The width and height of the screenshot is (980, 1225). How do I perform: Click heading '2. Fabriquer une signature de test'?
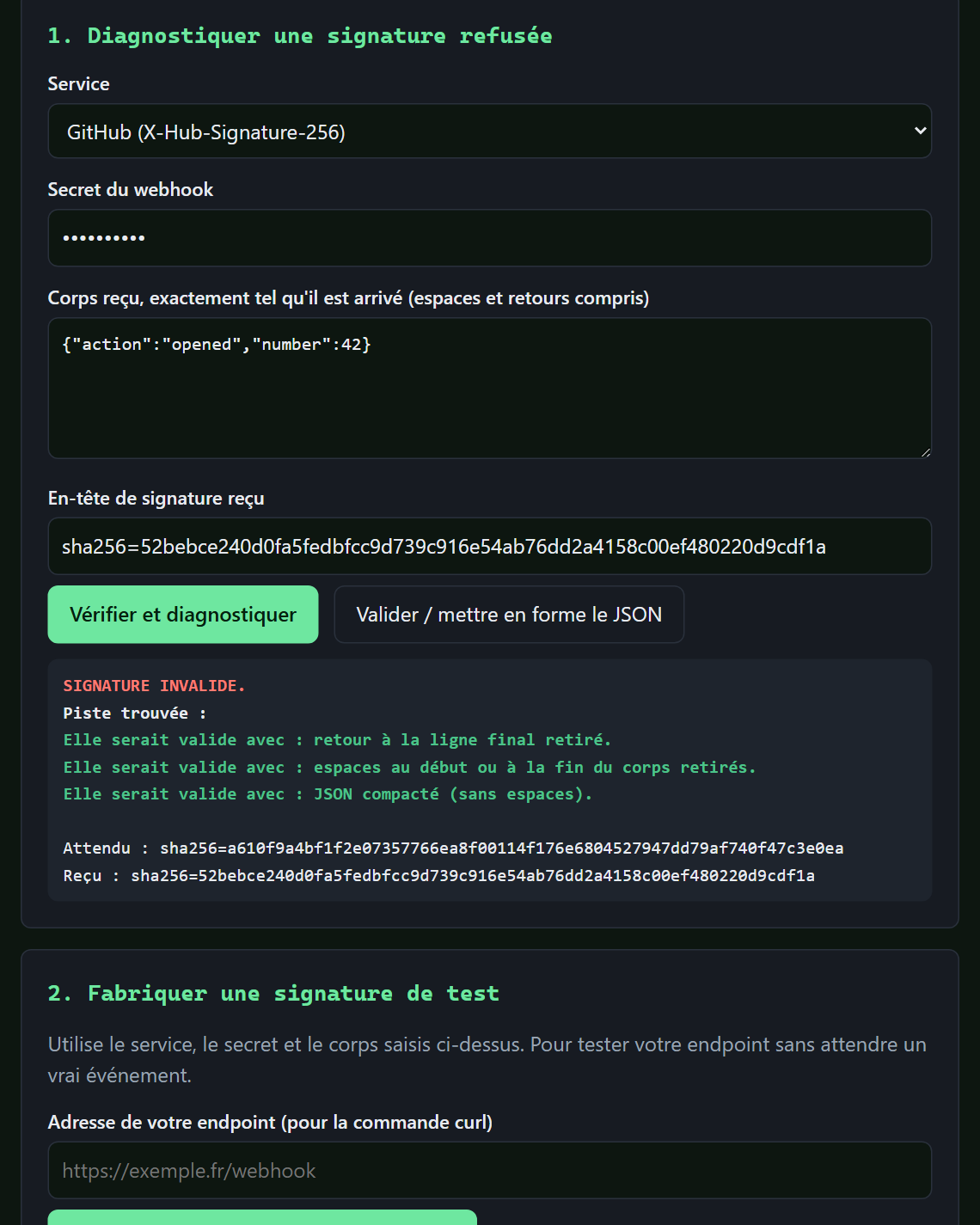pyautogui.click(x=273, y=994)
